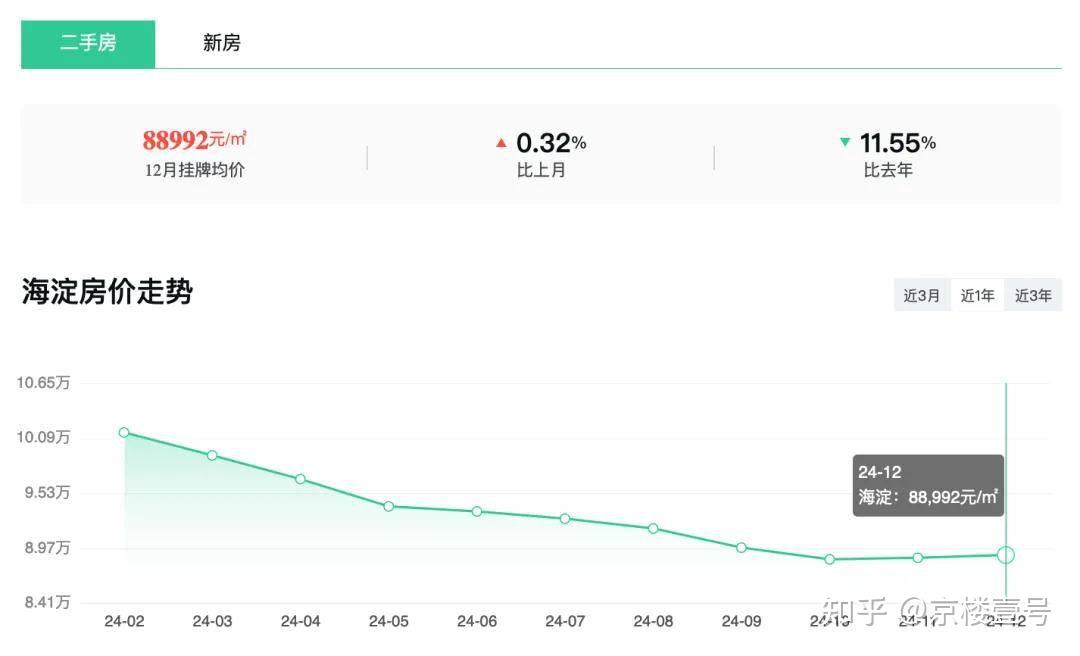1080x656 pixels.
Task: Click the 24-03 data point marker
Action: point(212,455)
